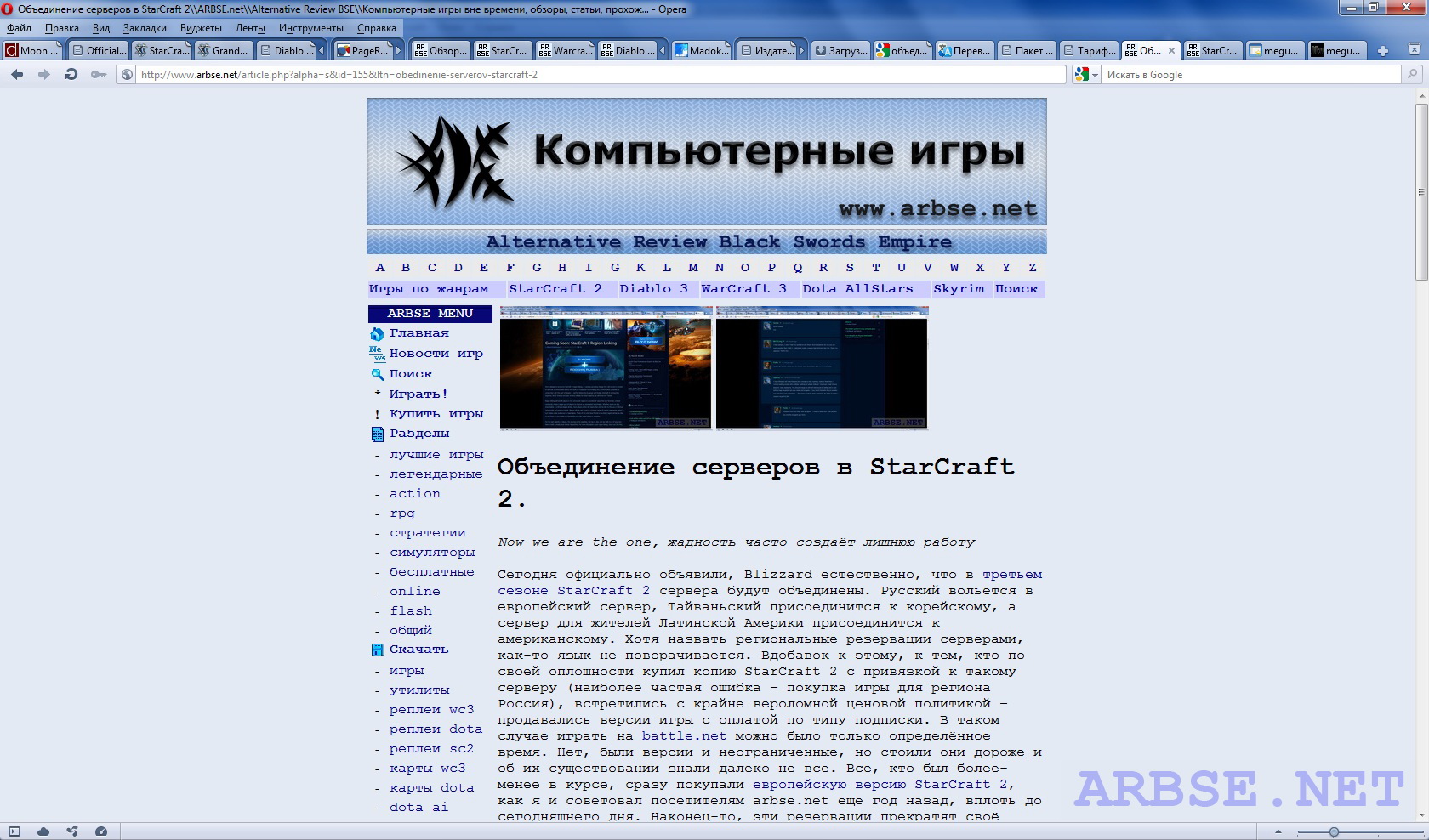The height and width of the screenshot is (840, 1429).
Task: Switch to the Official... tab
Action: pos(98,51)
